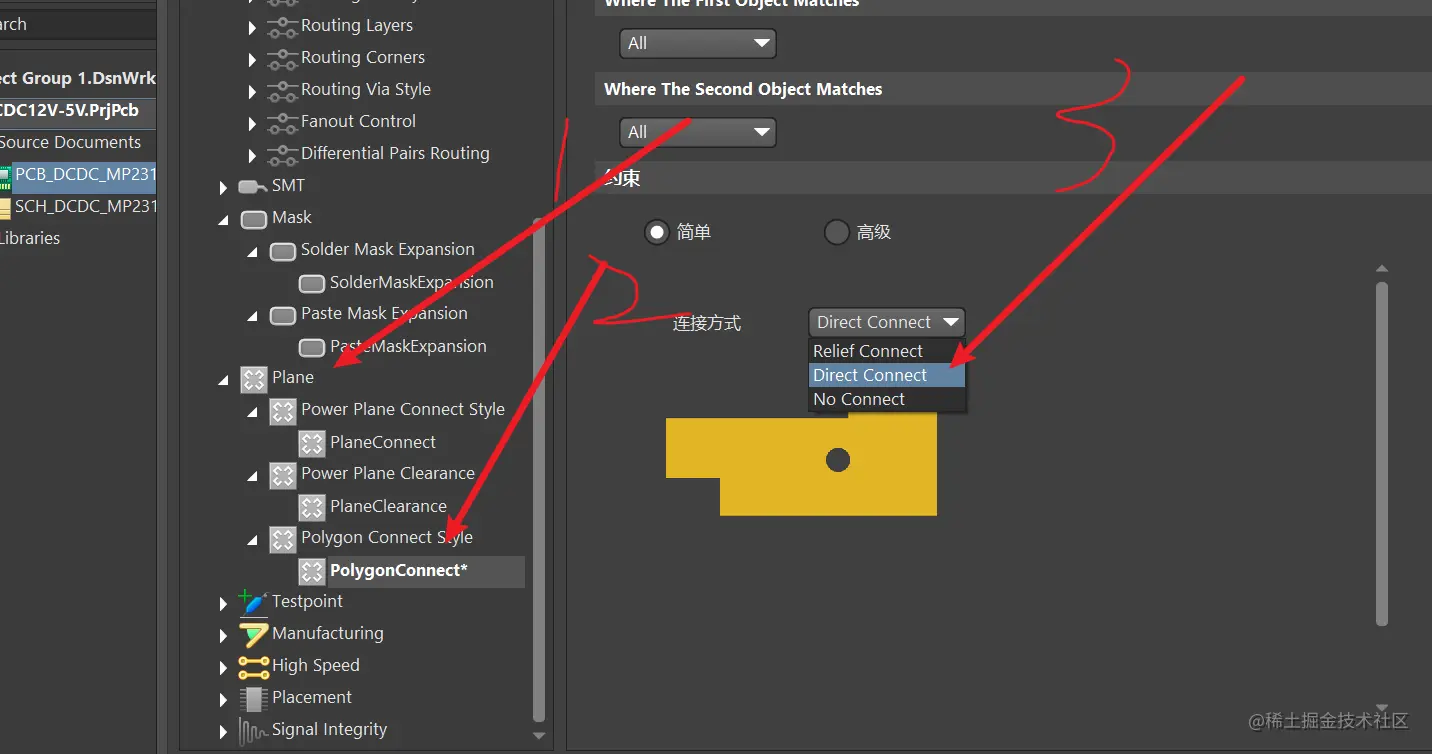This screenshot has width=1432, height=754.
Task: Select the PlaneConnect rule label
Action: 383,442
